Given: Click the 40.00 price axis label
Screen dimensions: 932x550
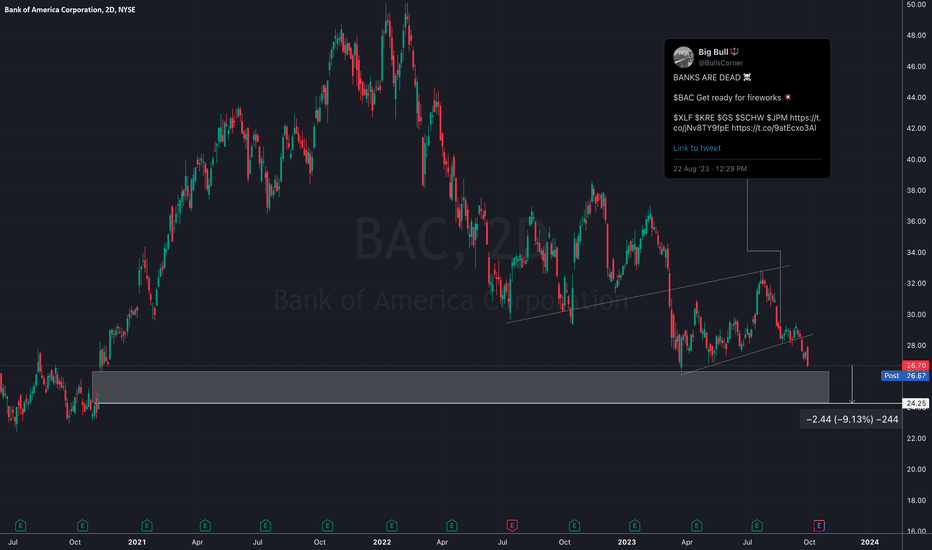Looking at the screenshot, I should click(x=916, y=159).
